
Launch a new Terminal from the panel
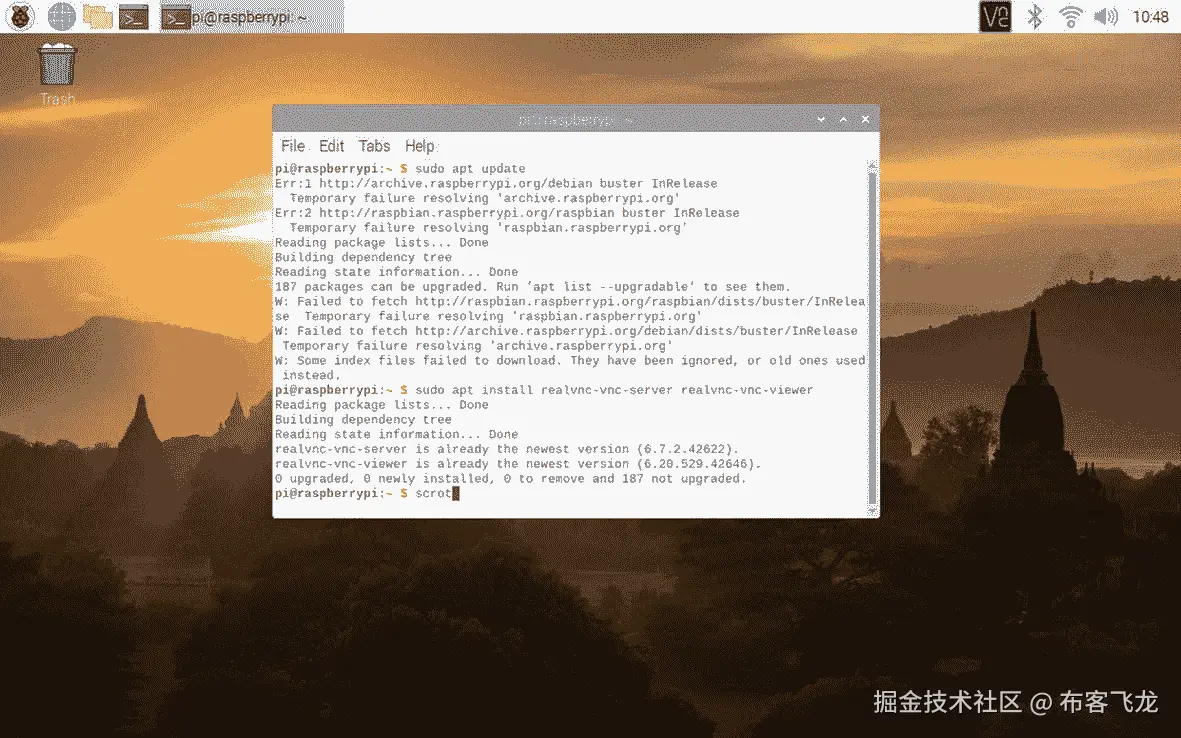click(x=133, y=16)
